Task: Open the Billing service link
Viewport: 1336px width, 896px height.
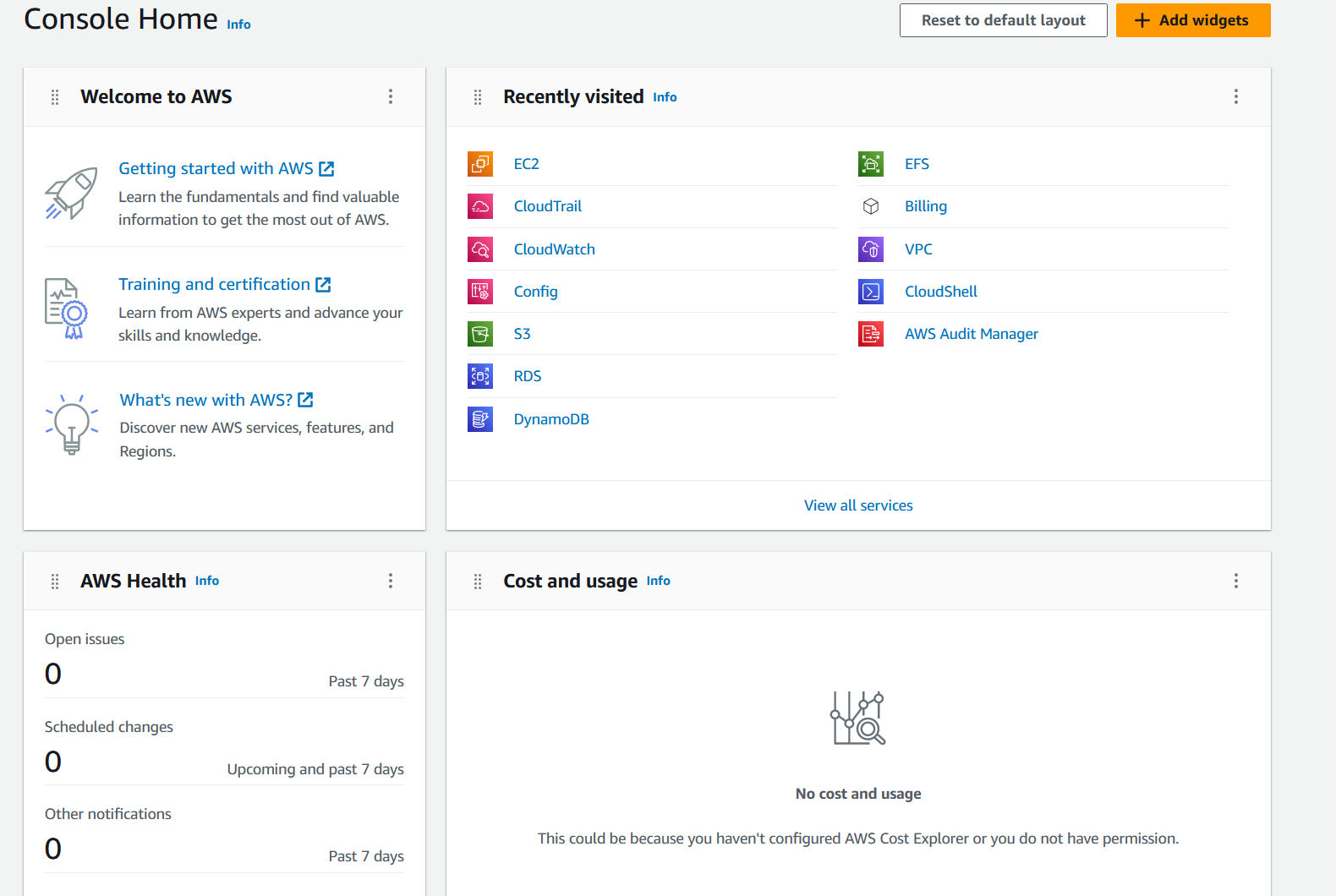Action: tap(926, 206)
